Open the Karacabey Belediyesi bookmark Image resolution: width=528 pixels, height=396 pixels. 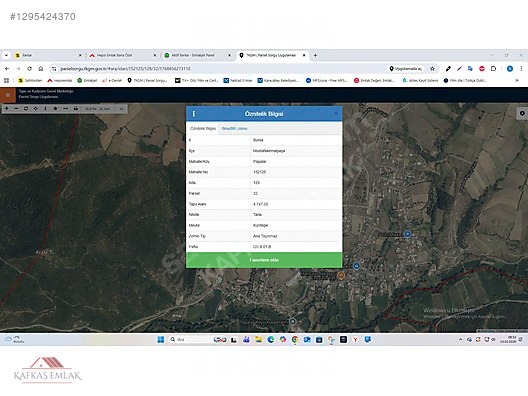(x=278, y=80)
